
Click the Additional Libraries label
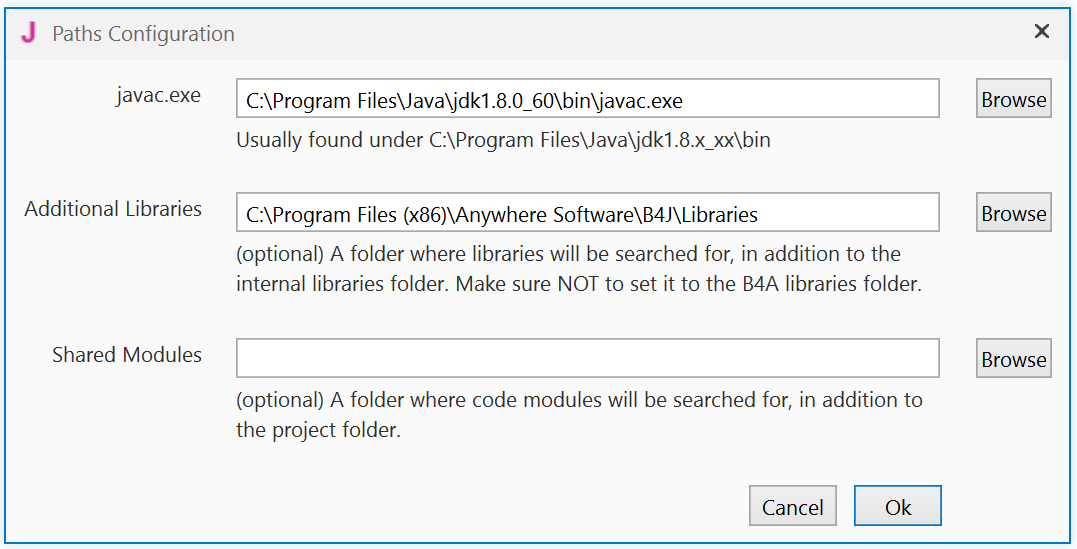(113, 209)
